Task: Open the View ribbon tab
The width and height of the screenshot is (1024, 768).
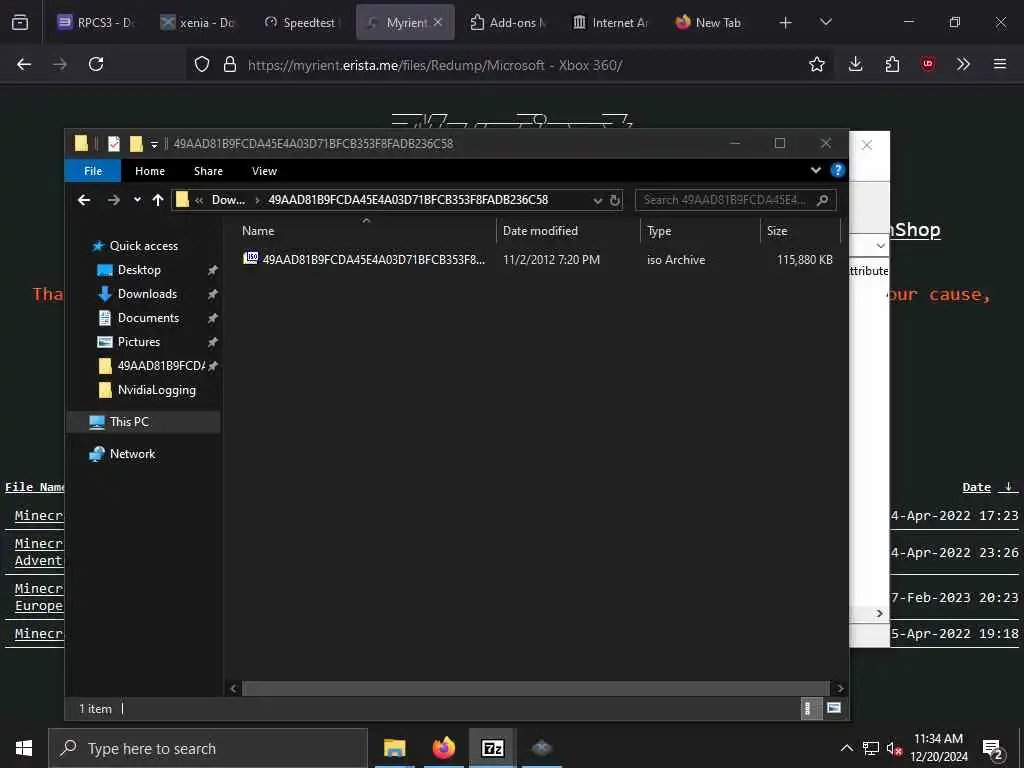Action: [264, 171]
